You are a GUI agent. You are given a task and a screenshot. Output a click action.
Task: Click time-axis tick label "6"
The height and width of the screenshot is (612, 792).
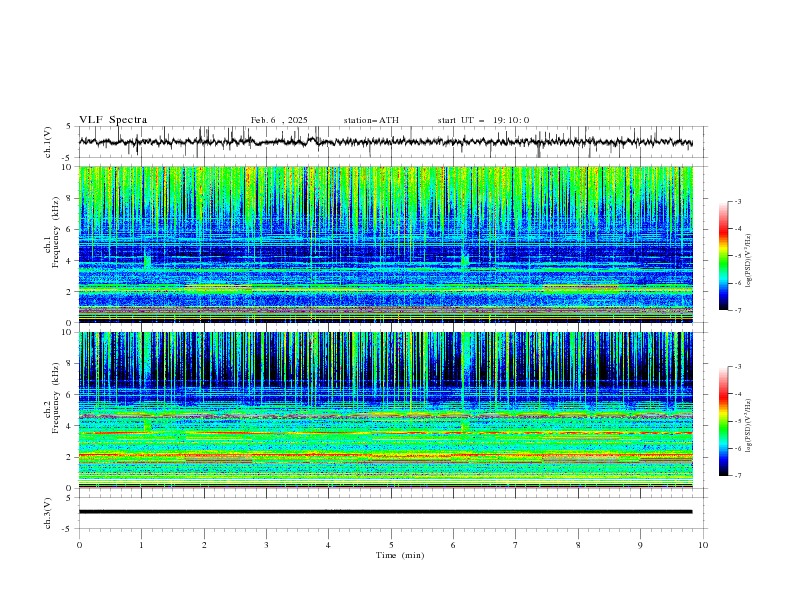tap(453, 545)
